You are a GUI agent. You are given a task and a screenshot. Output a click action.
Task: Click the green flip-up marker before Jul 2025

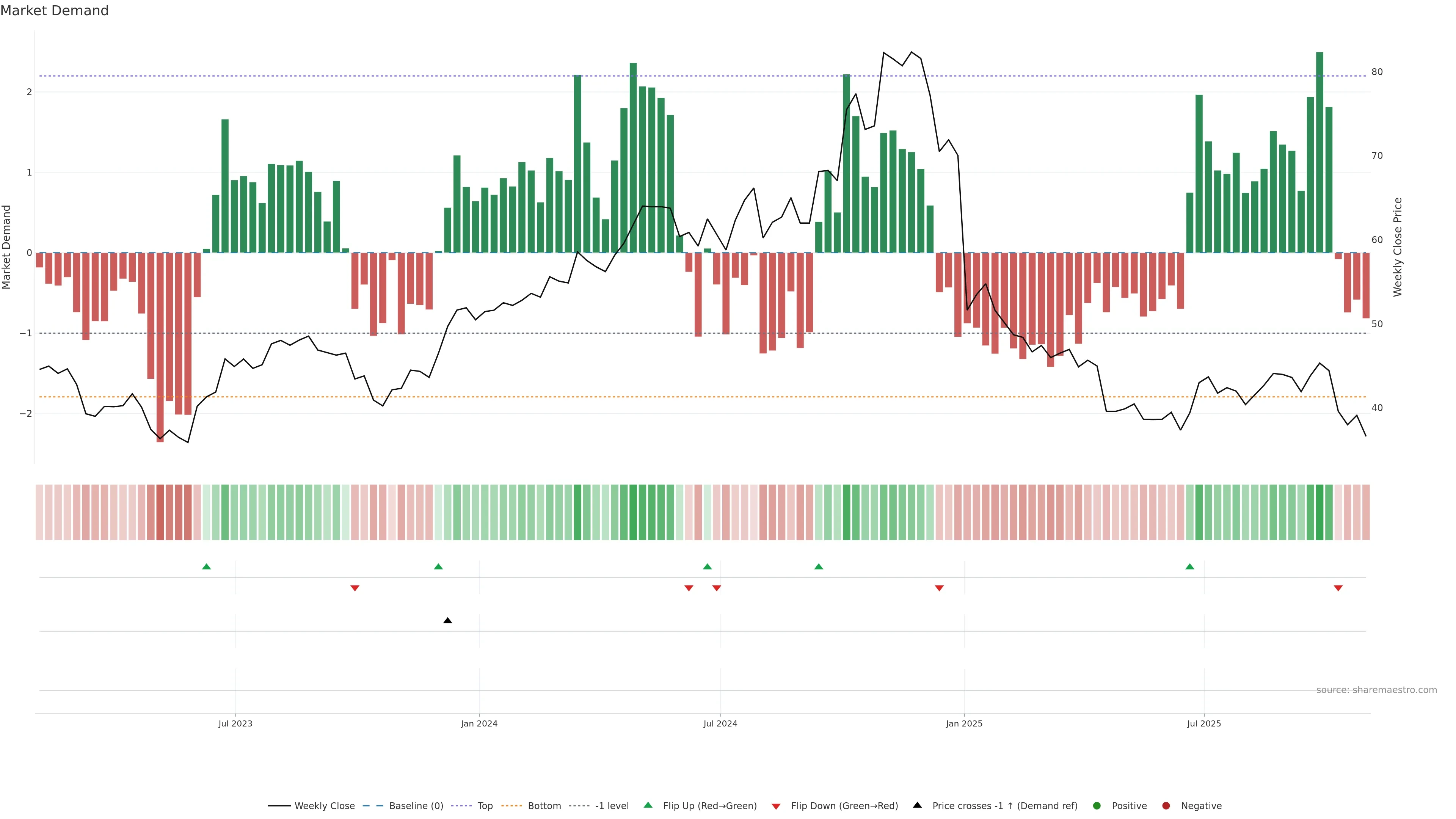pos(1190,566)
